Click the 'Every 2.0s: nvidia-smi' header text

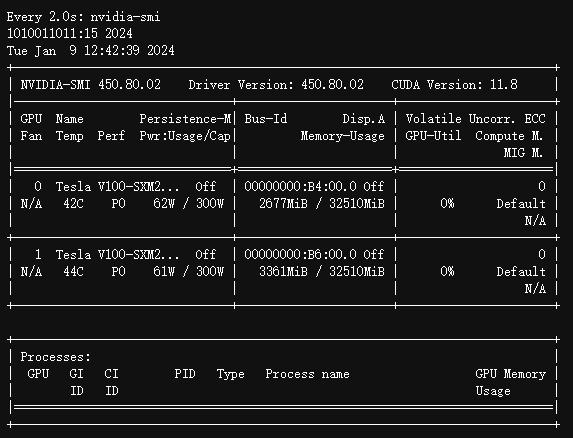(x=83, y=17)
